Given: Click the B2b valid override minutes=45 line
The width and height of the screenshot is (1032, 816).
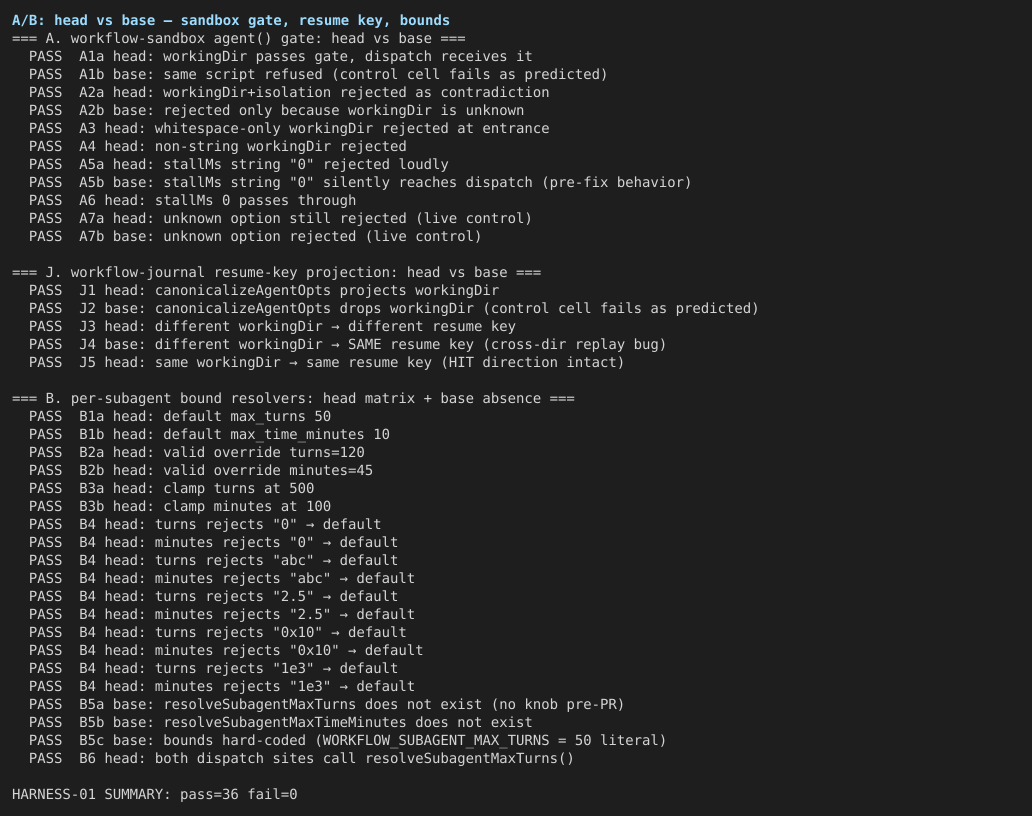Looking at the screenshot, I should (x=201, y=471).
